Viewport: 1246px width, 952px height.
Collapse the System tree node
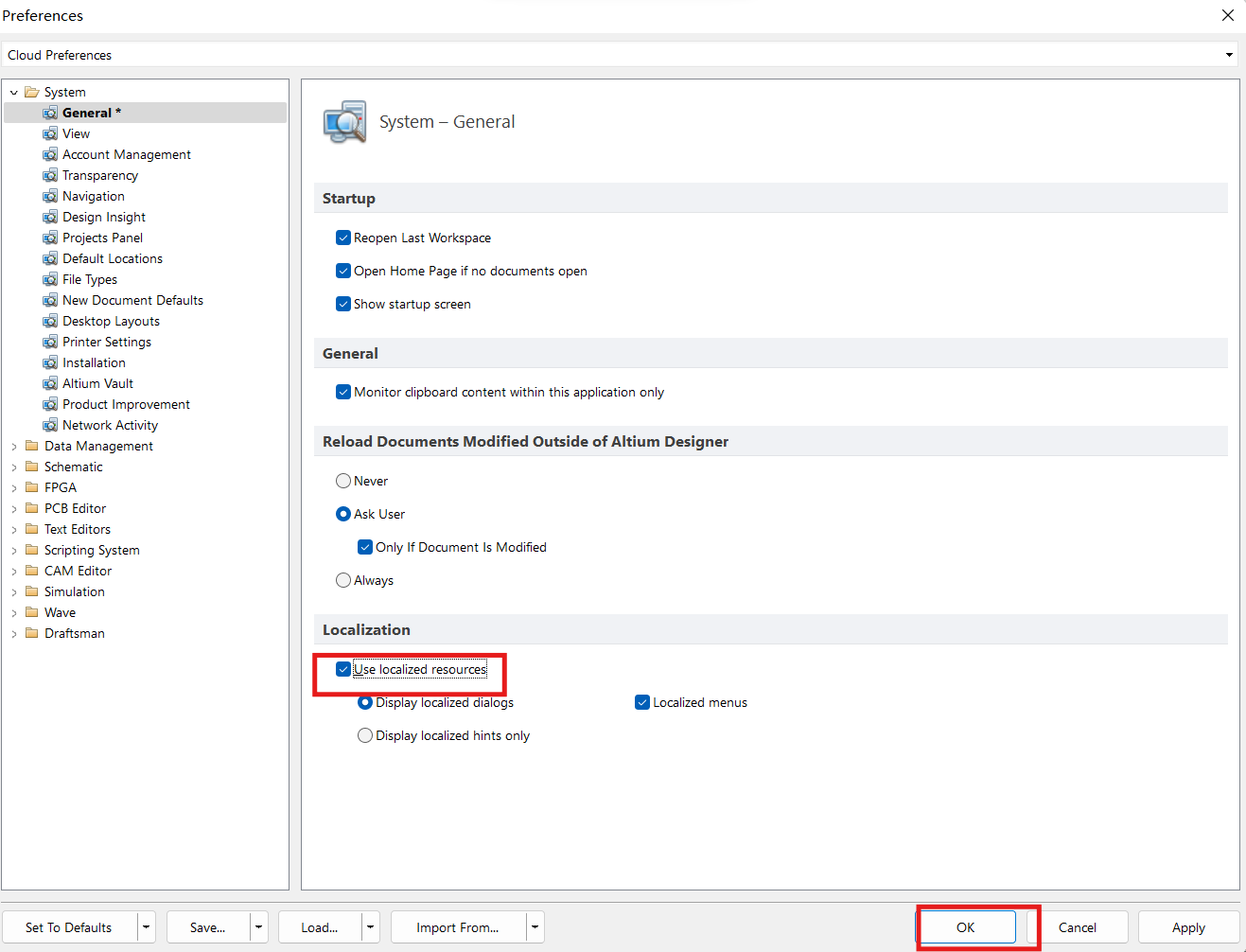[x=14, y=93]
